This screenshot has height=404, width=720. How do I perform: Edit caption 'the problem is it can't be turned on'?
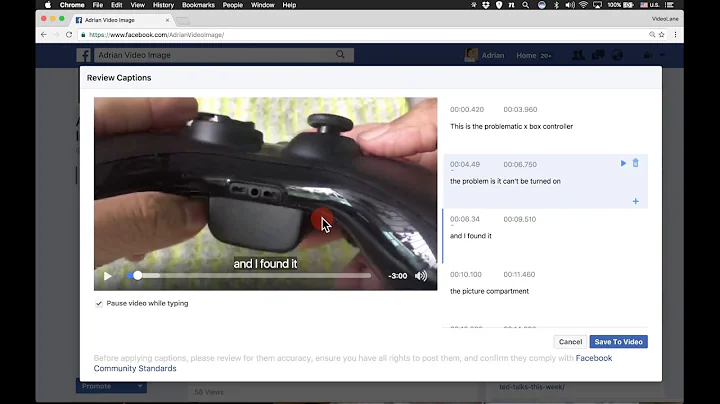(x=505, y=181)
